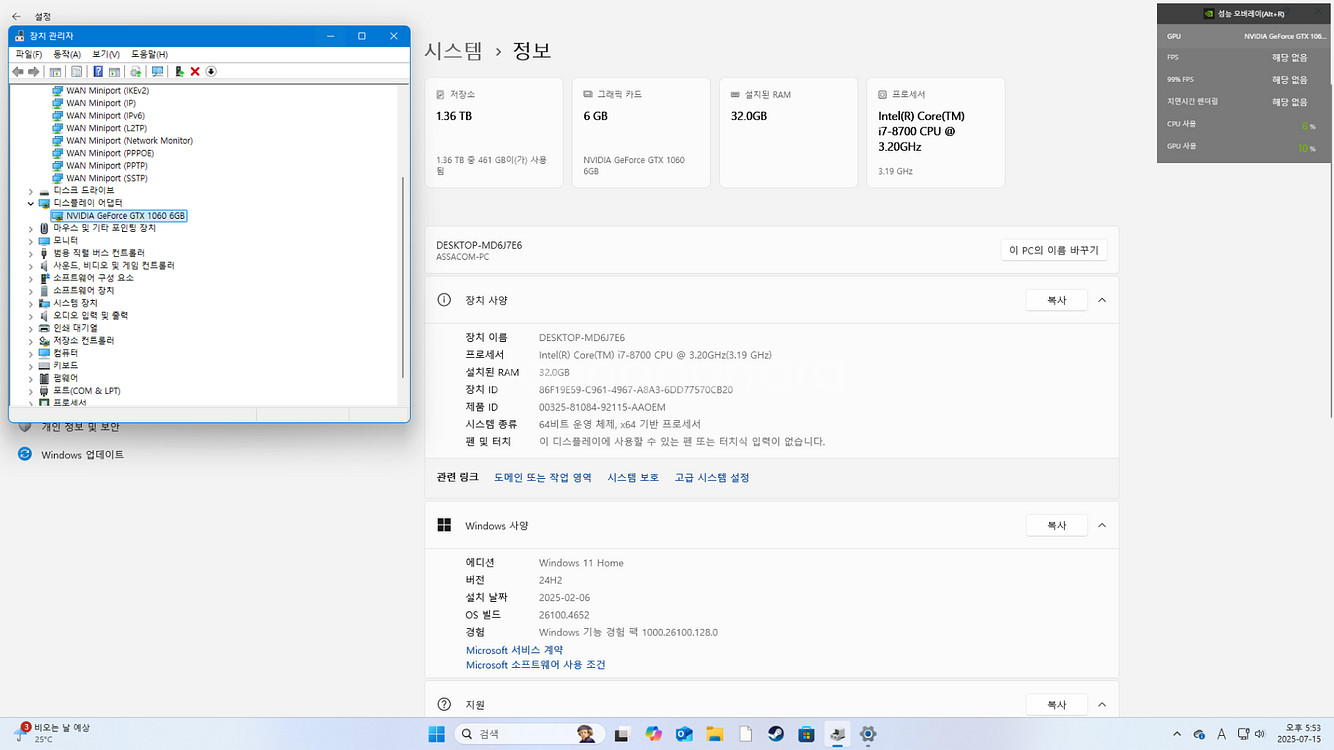Open Outlook from the taskbar

coord(684,734)
